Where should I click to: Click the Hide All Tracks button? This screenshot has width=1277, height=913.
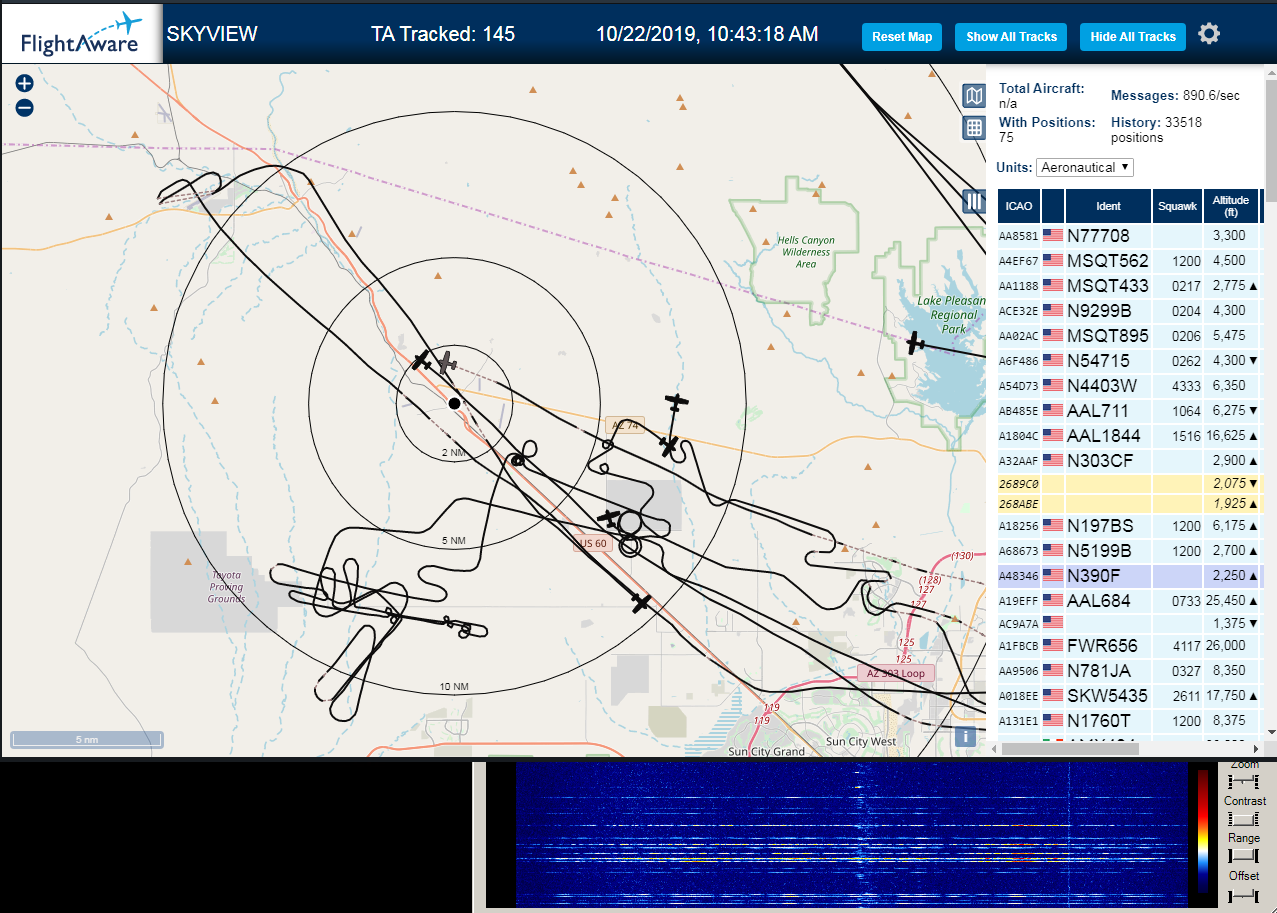[x=1133, y=37]
